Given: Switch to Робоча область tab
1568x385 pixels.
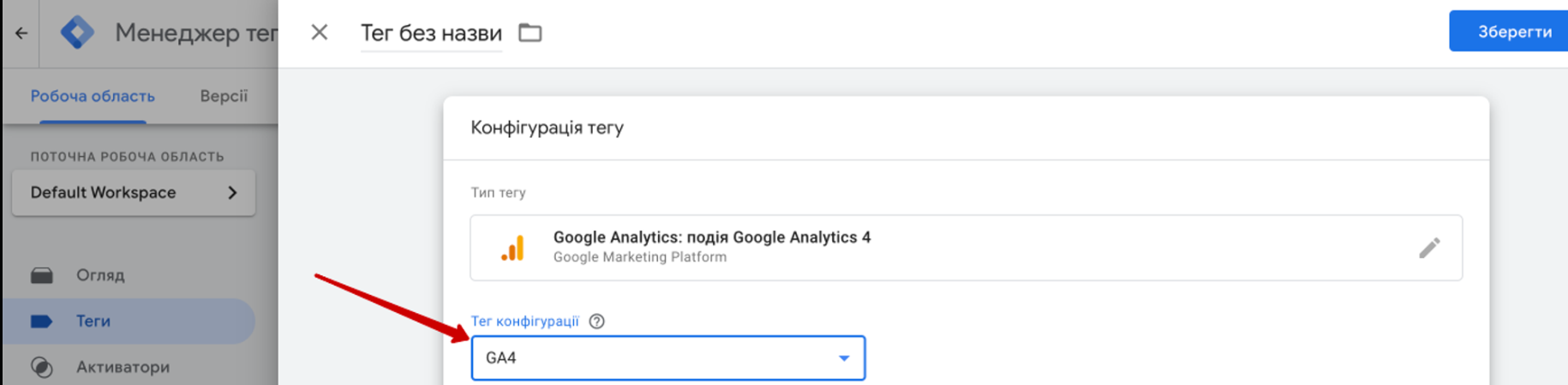Looking at the screenshot, I should pyautogui.click(x=93, y=96).
